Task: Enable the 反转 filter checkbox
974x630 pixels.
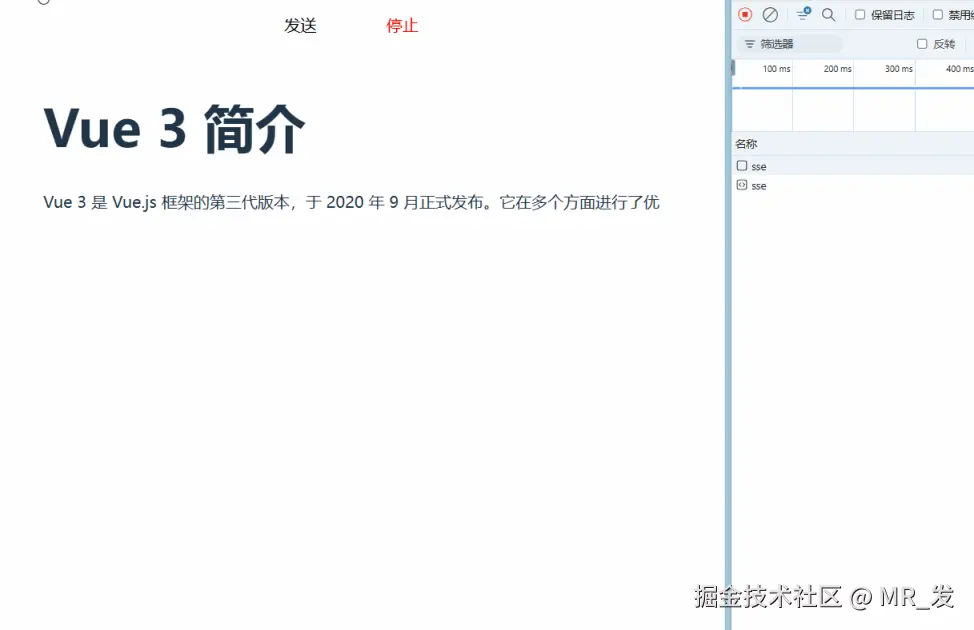Action: pyautogui.click(x=922, y=44)
